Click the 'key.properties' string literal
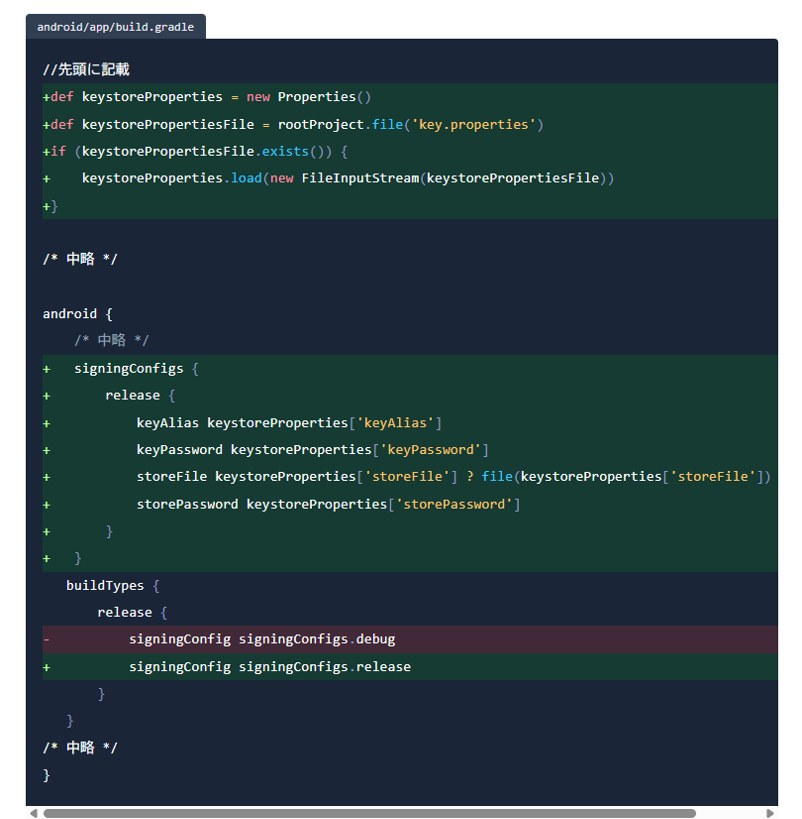 [x=474, y=125]
